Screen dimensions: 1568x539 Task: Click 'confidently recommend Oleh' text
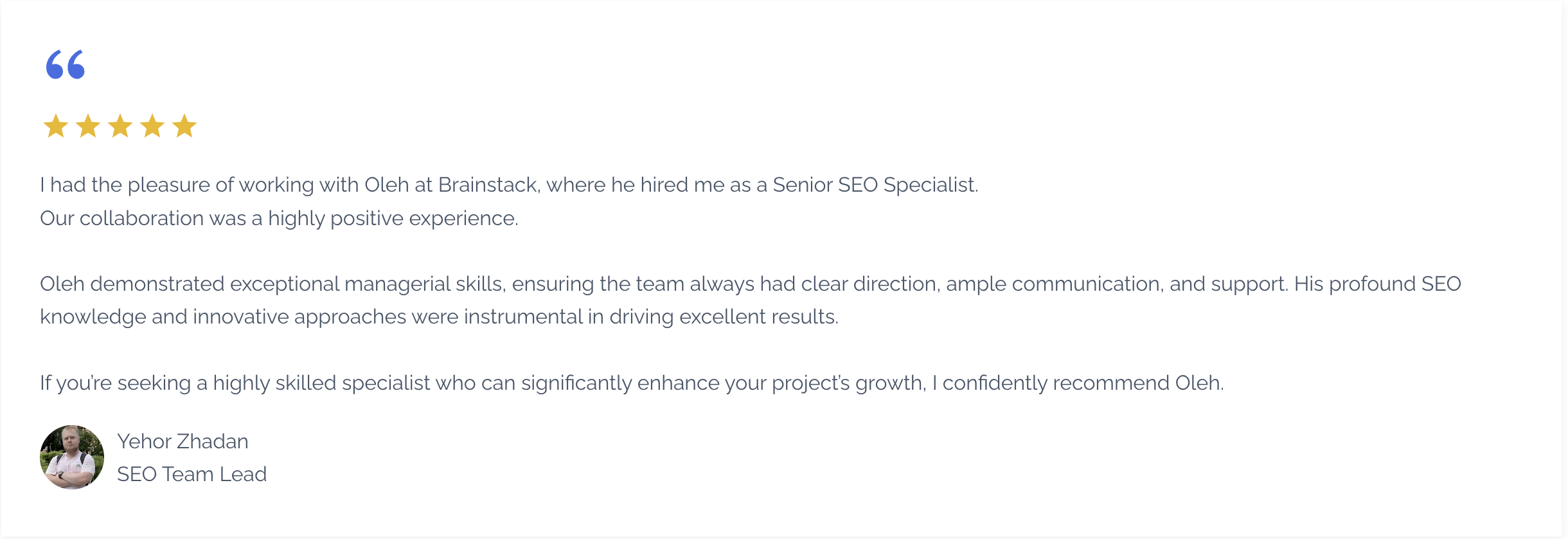[x=1082, y=383]
